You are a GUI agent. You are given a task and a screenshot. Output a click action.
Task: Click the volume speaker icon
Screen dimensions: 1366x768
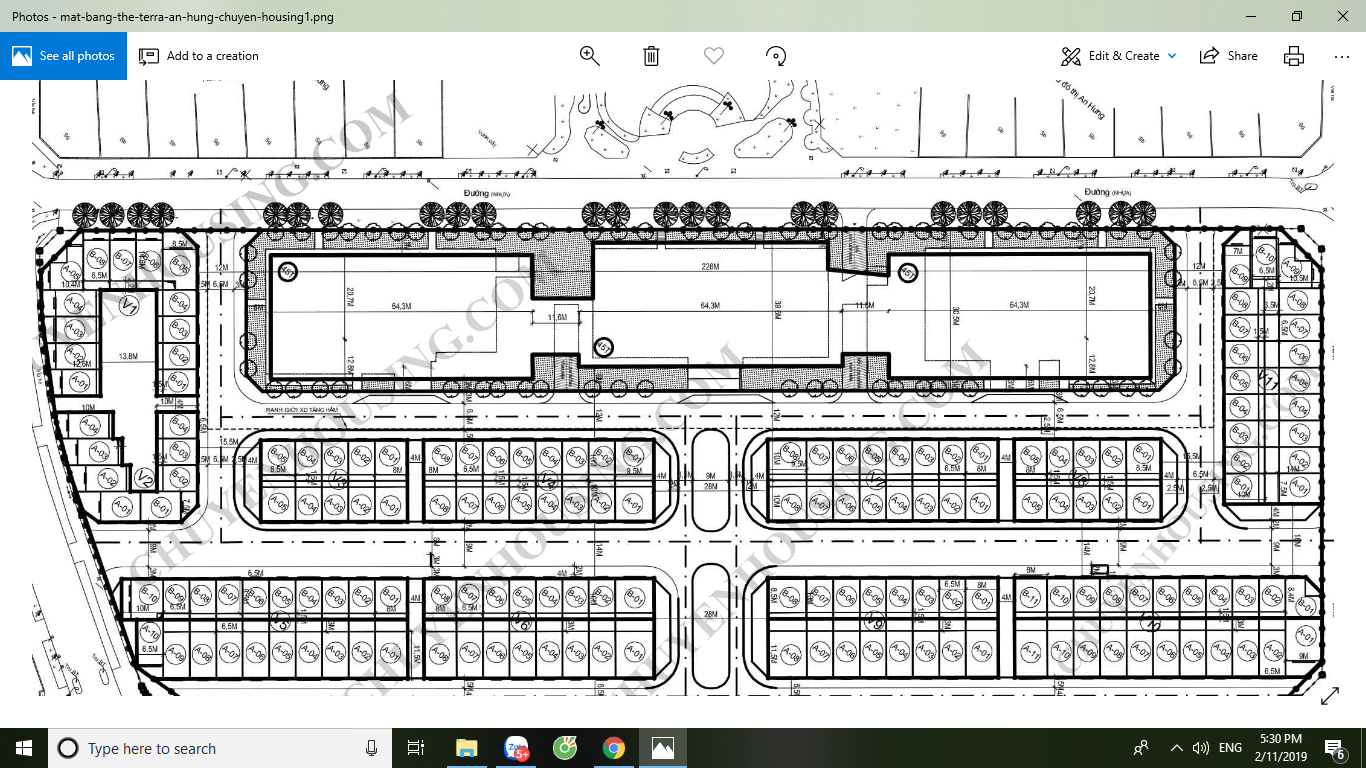coord(1201,748)
